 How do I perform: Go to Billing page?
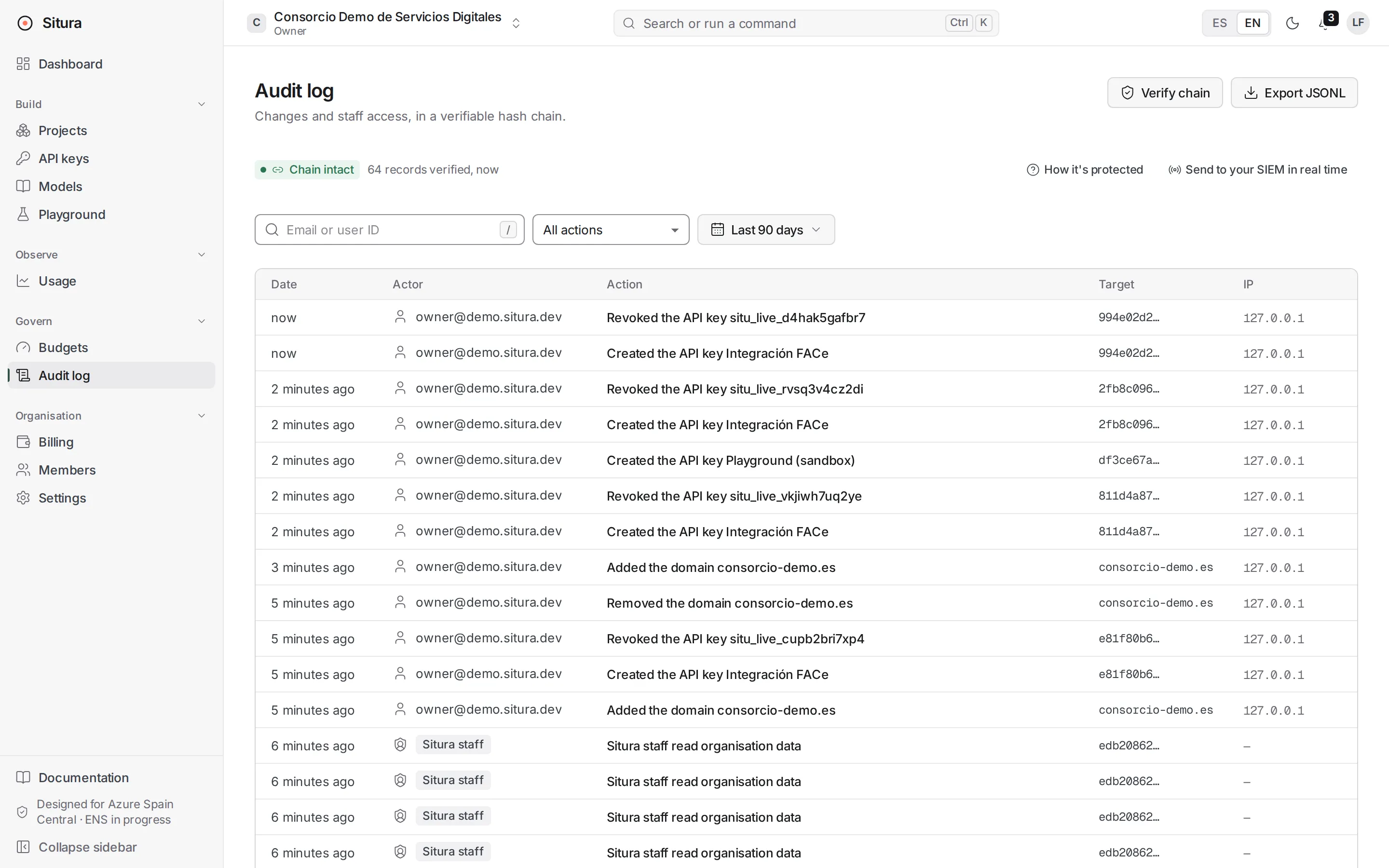pos(111,442)
